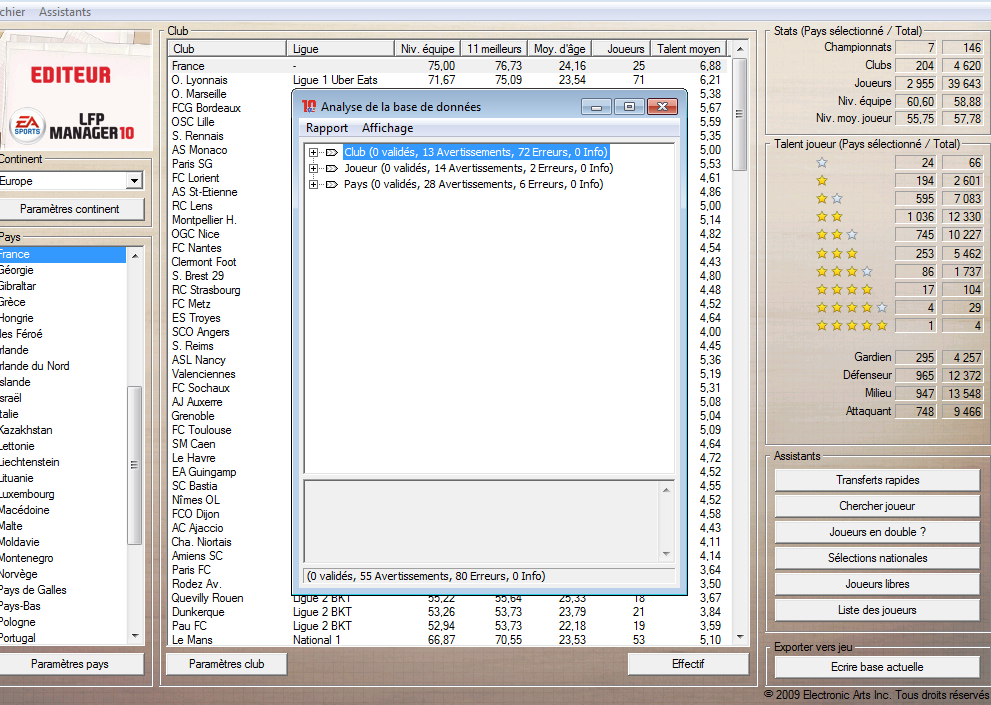Select Le Mans row in the club table

(x=447, y=640)
